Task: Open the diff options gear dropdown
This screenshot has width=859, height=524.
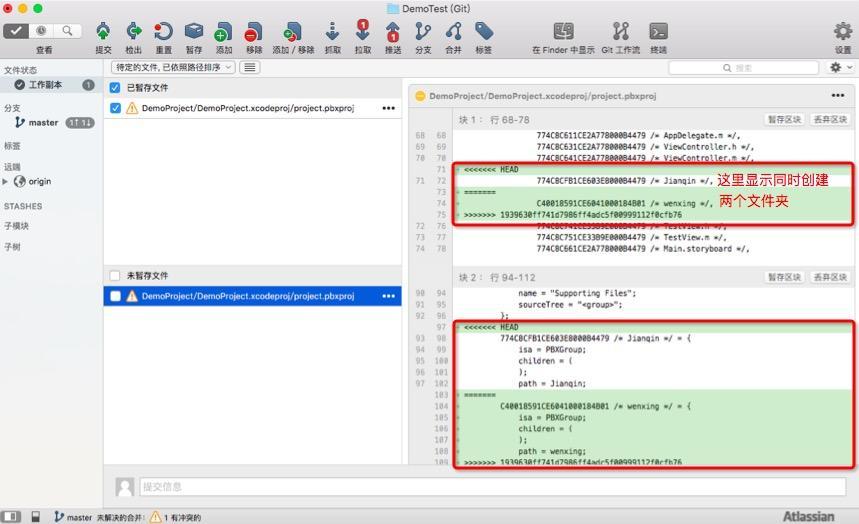Action: (x=841, y=67)
